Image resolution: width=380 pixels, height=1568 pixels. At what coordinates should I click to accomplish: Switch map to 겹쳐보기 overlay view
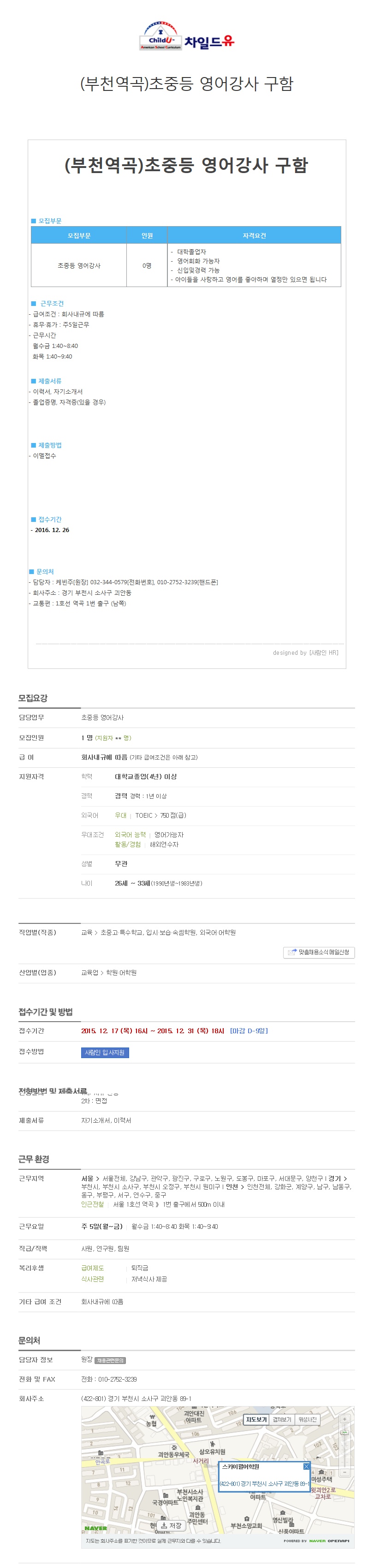click(281, 1419)
